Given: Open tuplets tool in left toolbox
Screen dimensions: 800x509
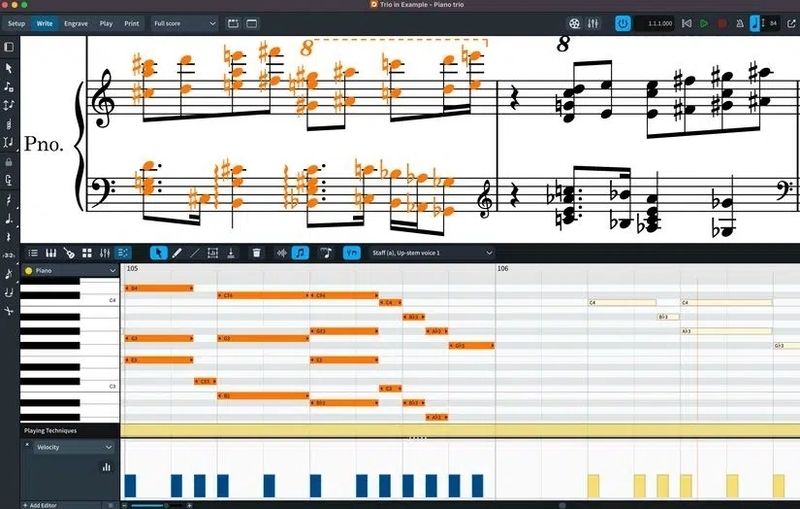Looking at the screenshot, I should pos(9,255).
